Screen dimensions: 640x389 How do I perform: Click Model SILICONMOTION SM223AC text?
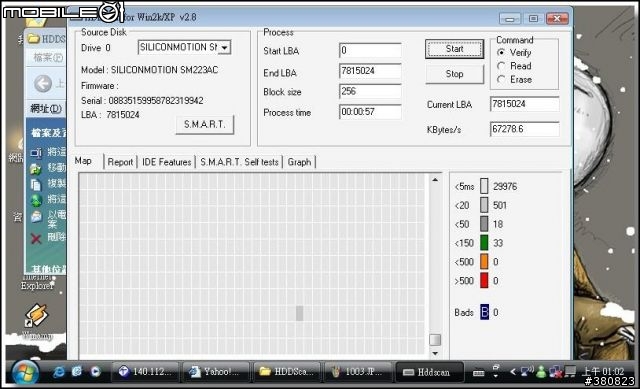click(149, 70)
